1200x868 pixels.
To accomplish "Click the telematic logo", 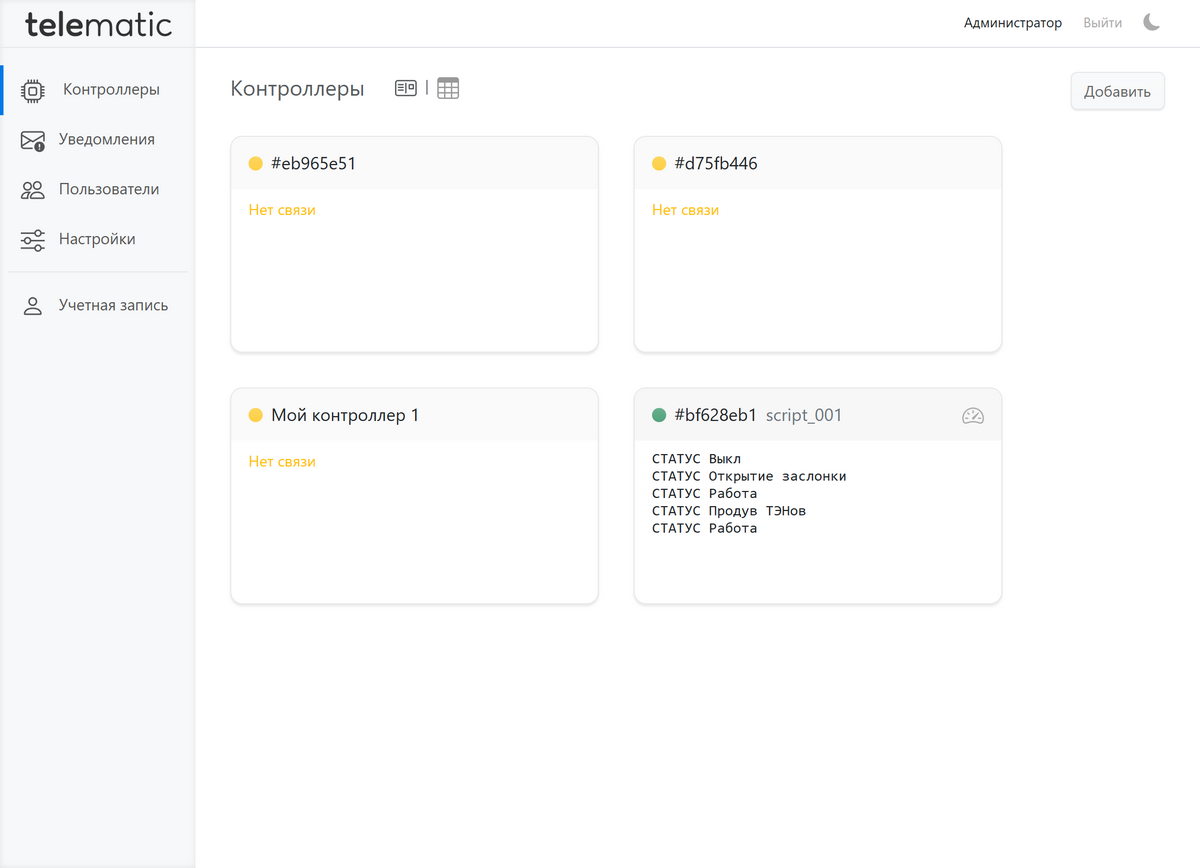I will pyautogui.click(x=98, y=24).
